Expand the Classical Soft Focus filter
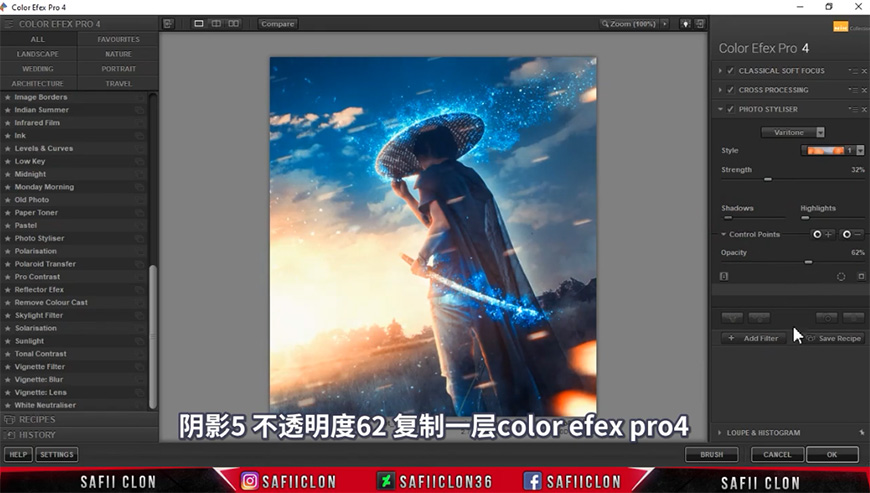This screenshot has height=493, width=870. [720, 71]
